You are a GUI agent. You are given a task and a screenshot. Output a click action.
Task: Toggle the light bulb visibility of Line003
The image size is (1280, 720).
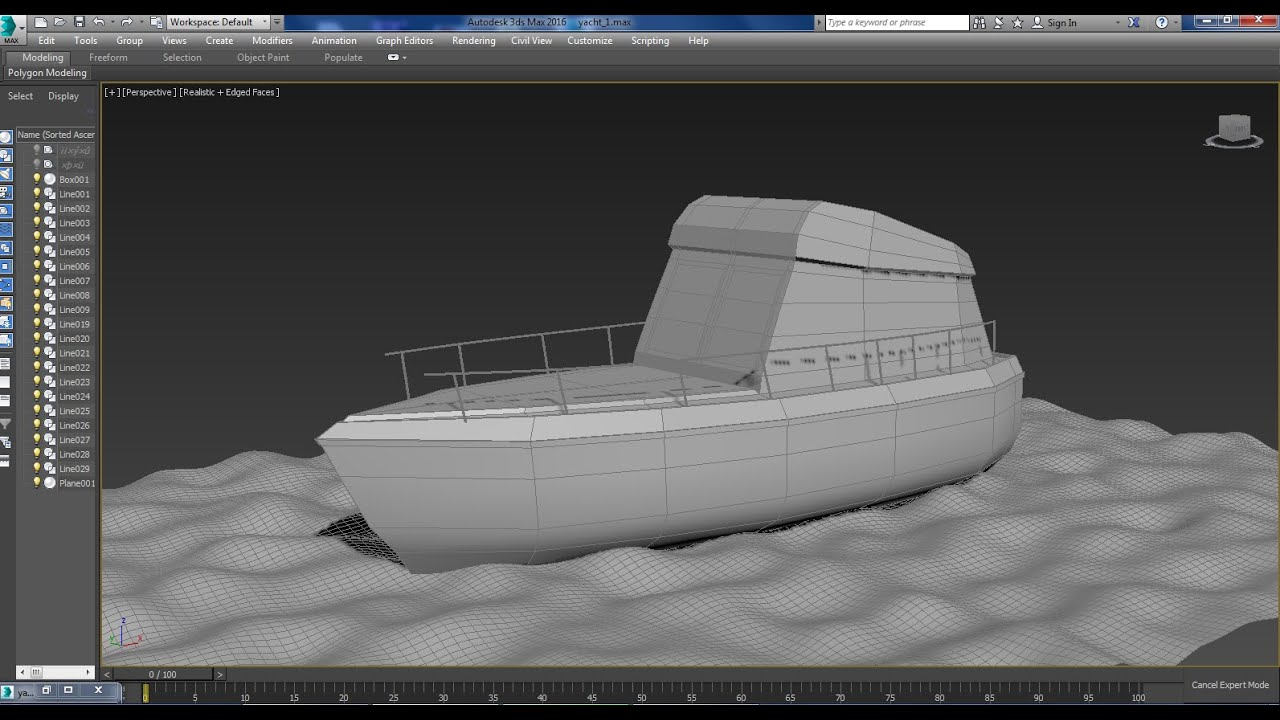pos(37,223)
